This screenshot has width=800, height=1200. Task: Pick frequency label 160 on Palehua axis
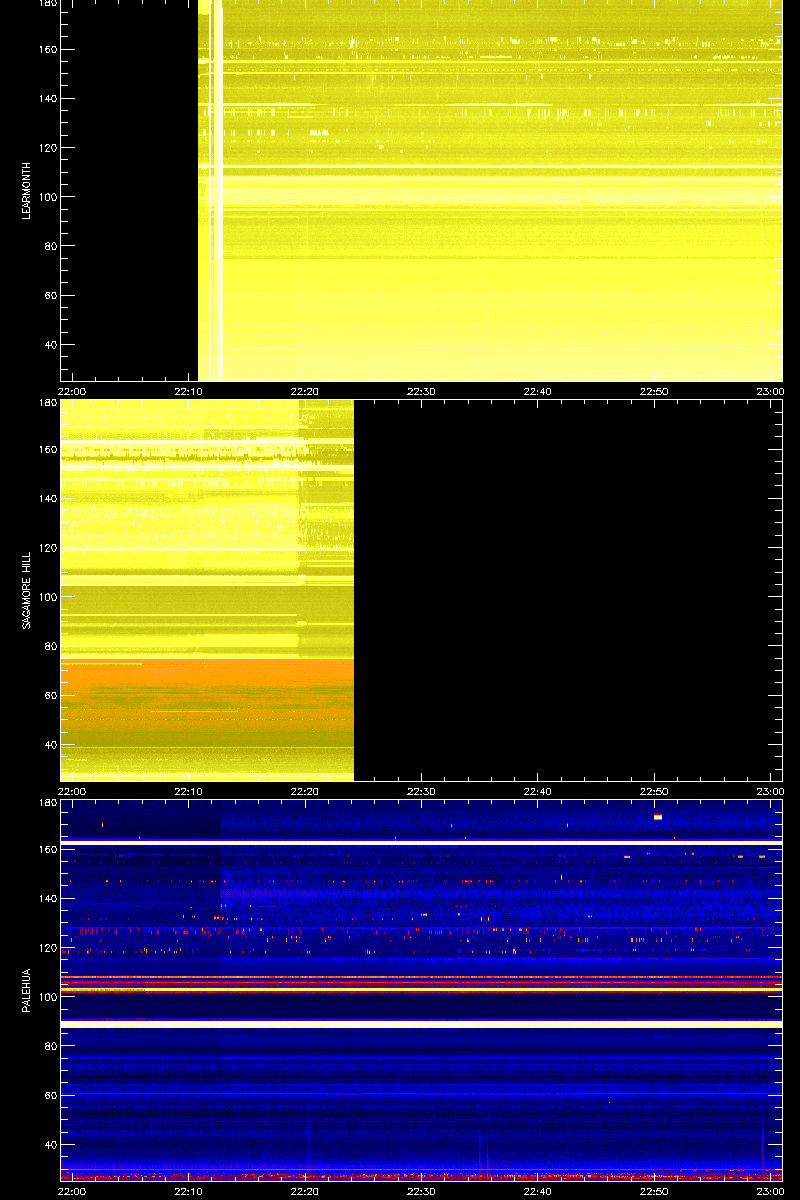(47, 849)
